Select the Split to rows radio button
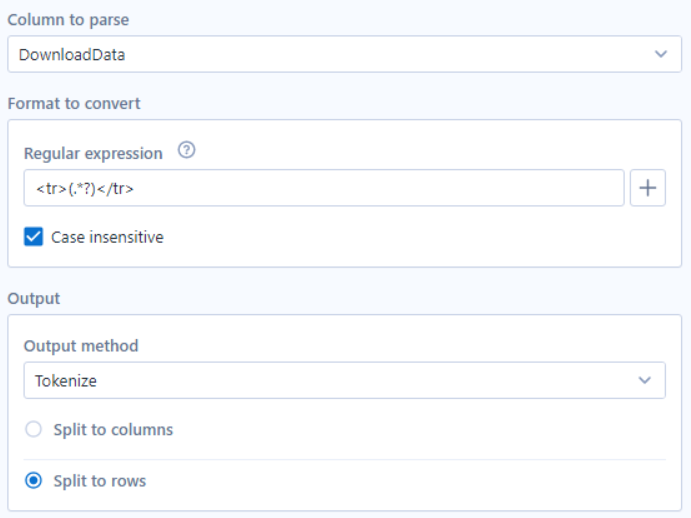Screen dimensions: 691x518 coord(33,481)
